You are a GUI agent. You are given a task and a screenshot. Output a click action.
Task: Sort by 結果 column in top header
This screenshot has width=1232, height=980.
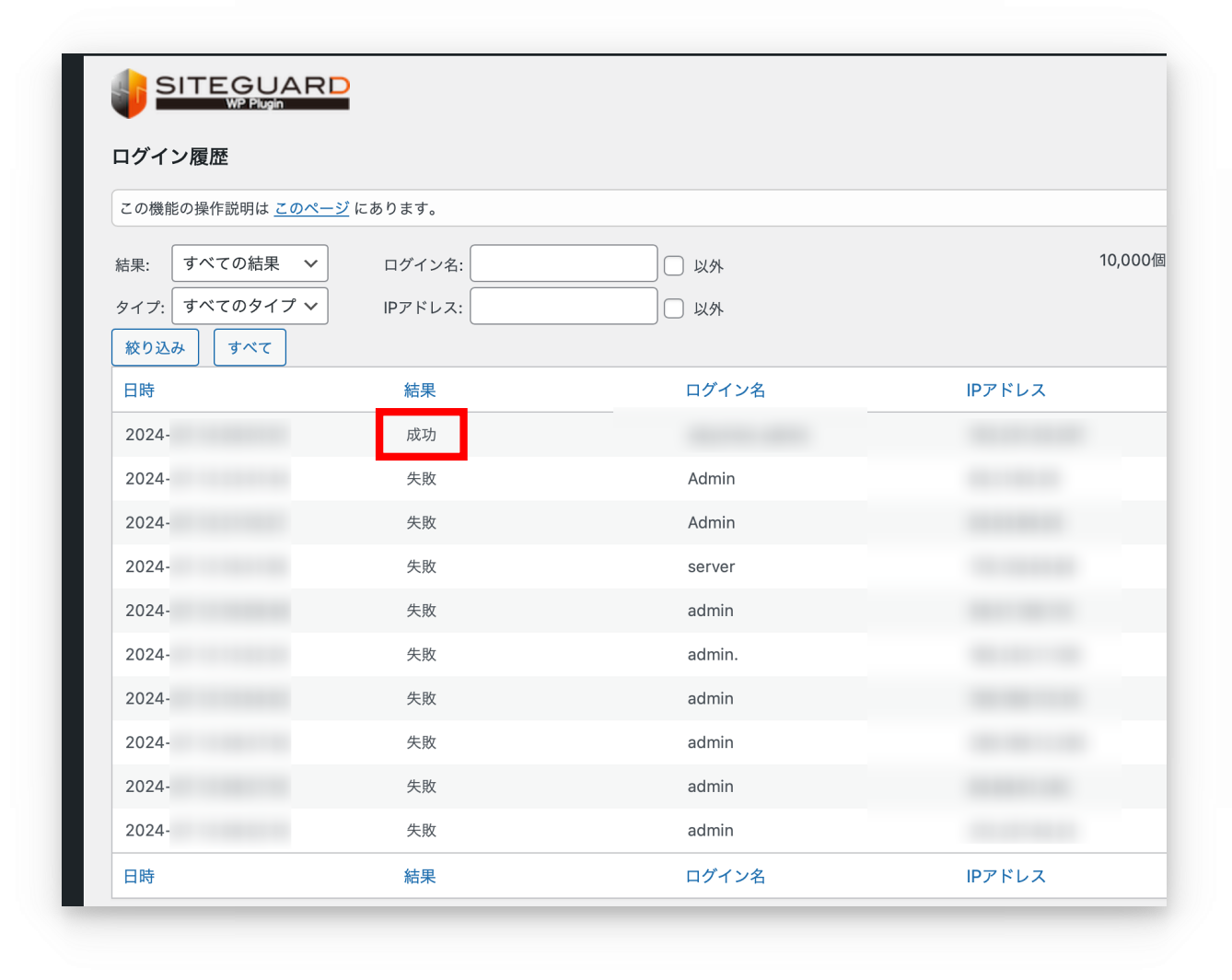(x=420, y=391)
